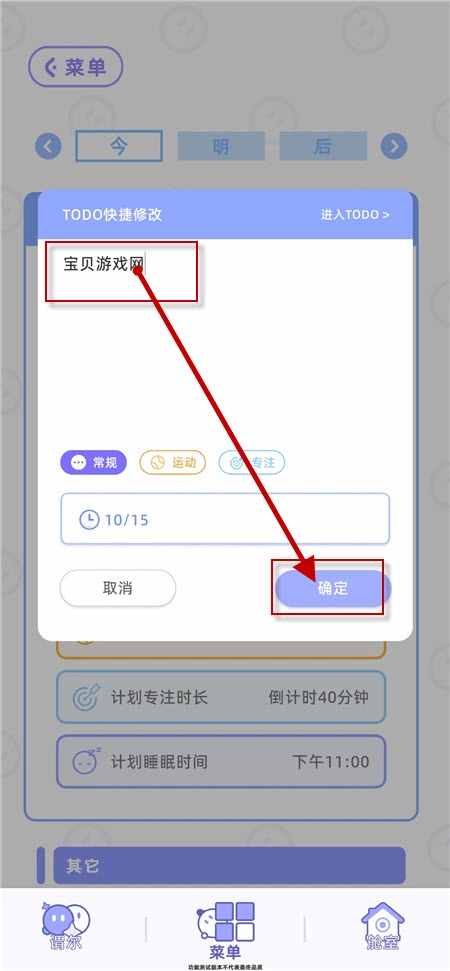Image resolution: width=450 pixels, height=971 pixels.
Task: Open 谓尔 icon in bottom bar
Action: coord(66,927)
